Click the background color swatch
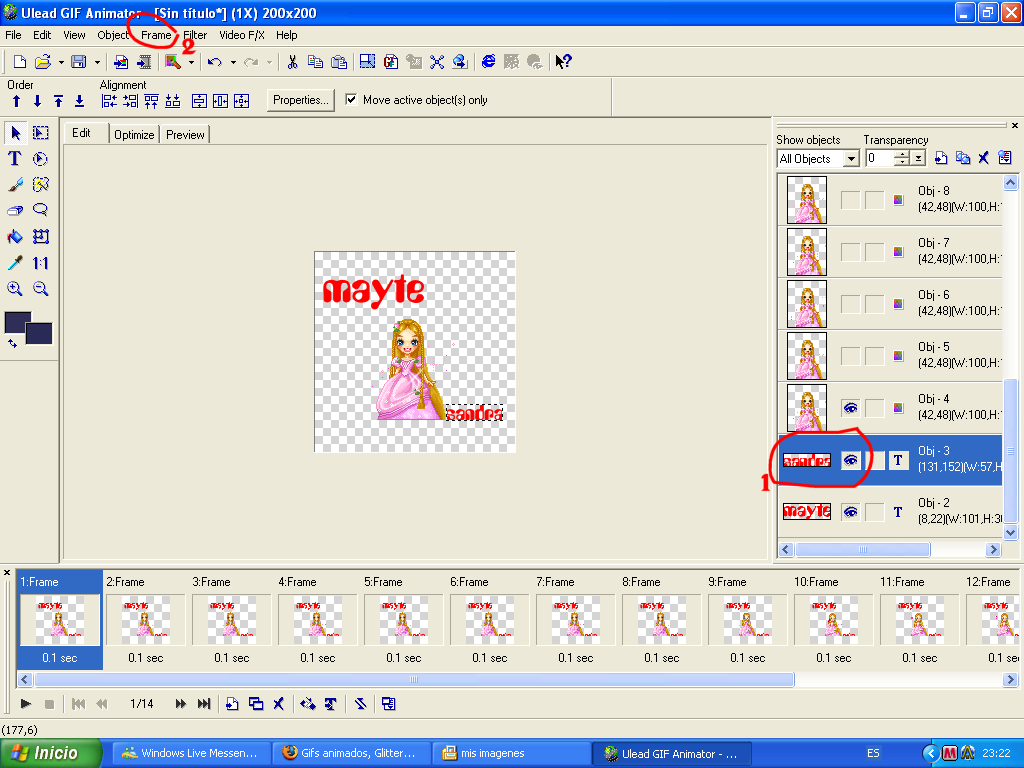The width and height of the screenshot is (1024, 768). point(40,334)
